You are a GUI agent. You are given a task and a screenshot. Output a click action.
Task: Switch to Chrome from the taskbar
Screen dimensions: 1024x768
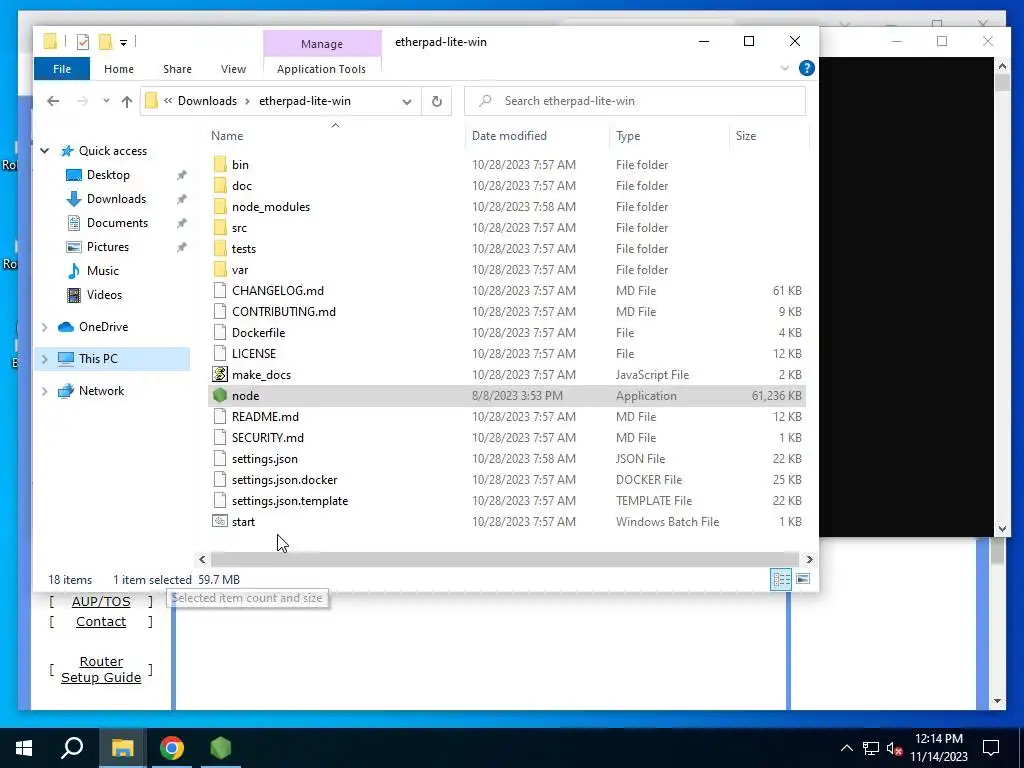(x=172, y=748)
